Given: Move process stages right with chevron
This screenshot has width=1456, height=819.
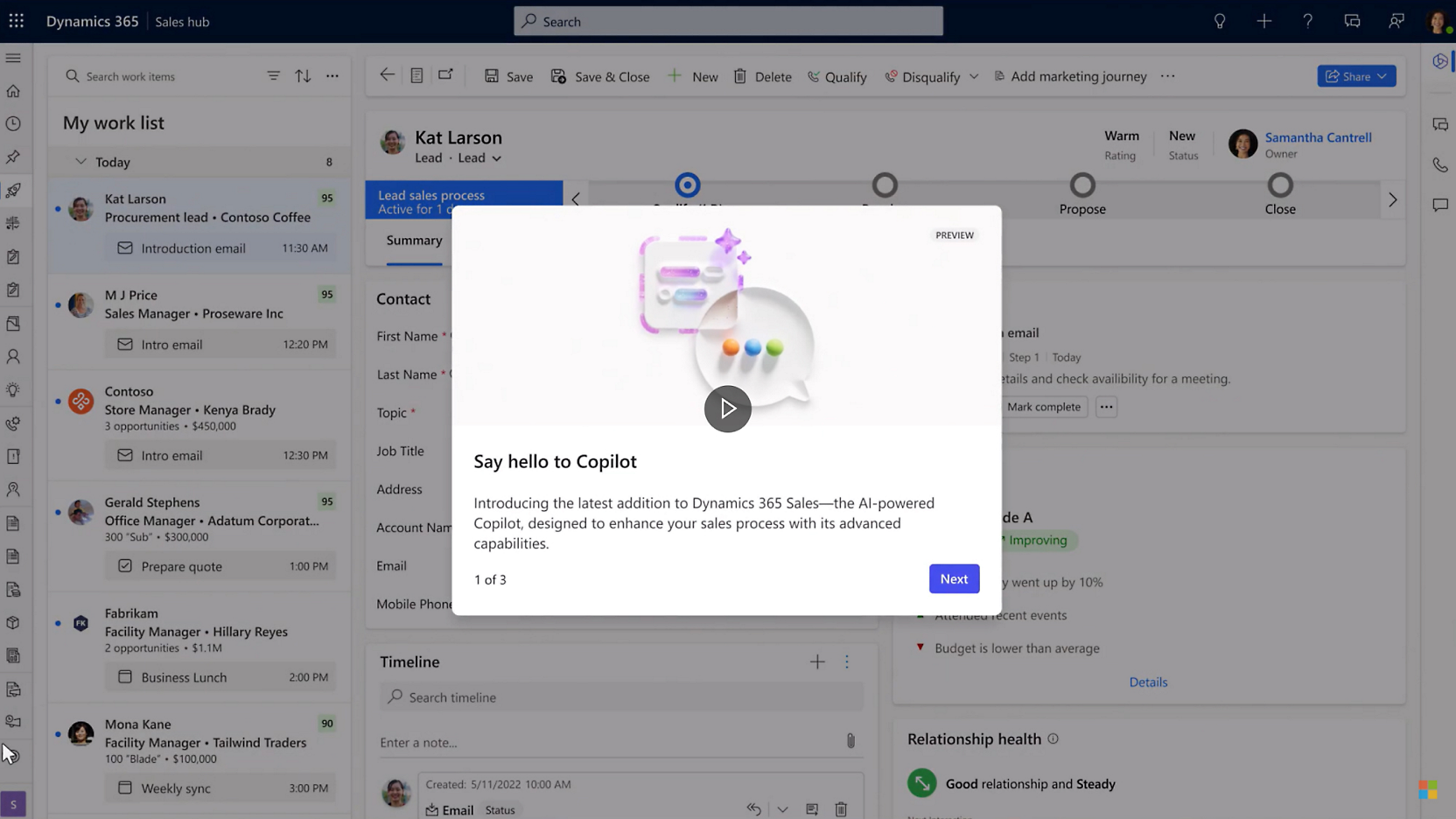Looking at the screenshot, I should [1392, 199].
